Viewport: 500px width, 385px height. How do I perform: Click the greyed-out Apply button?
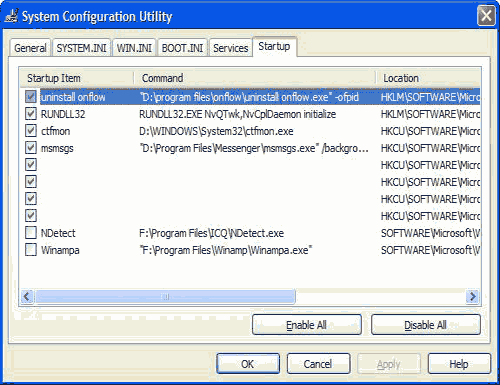pos(389,364)
